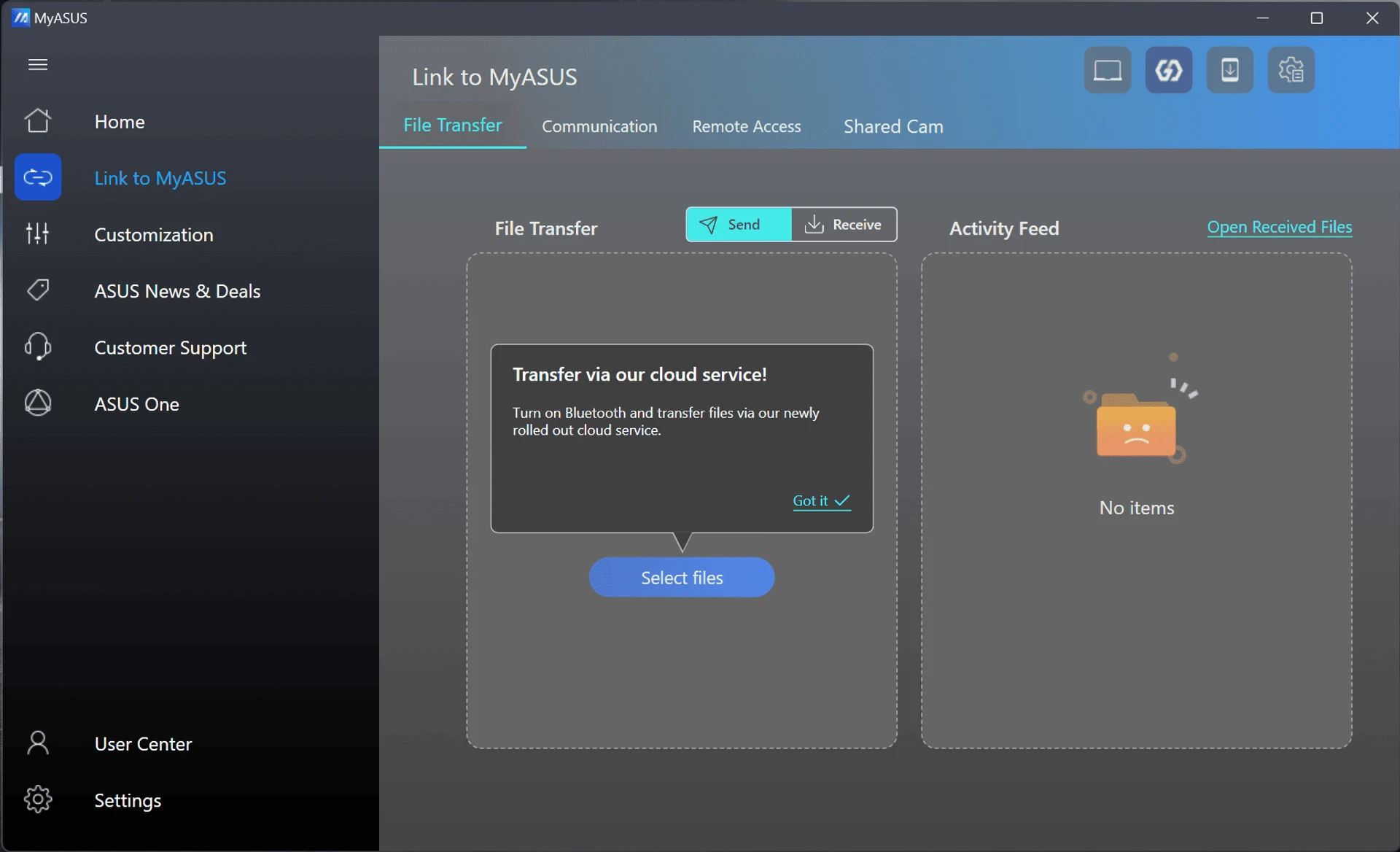Click the laptop screen icon in header

click(1108, 71)
